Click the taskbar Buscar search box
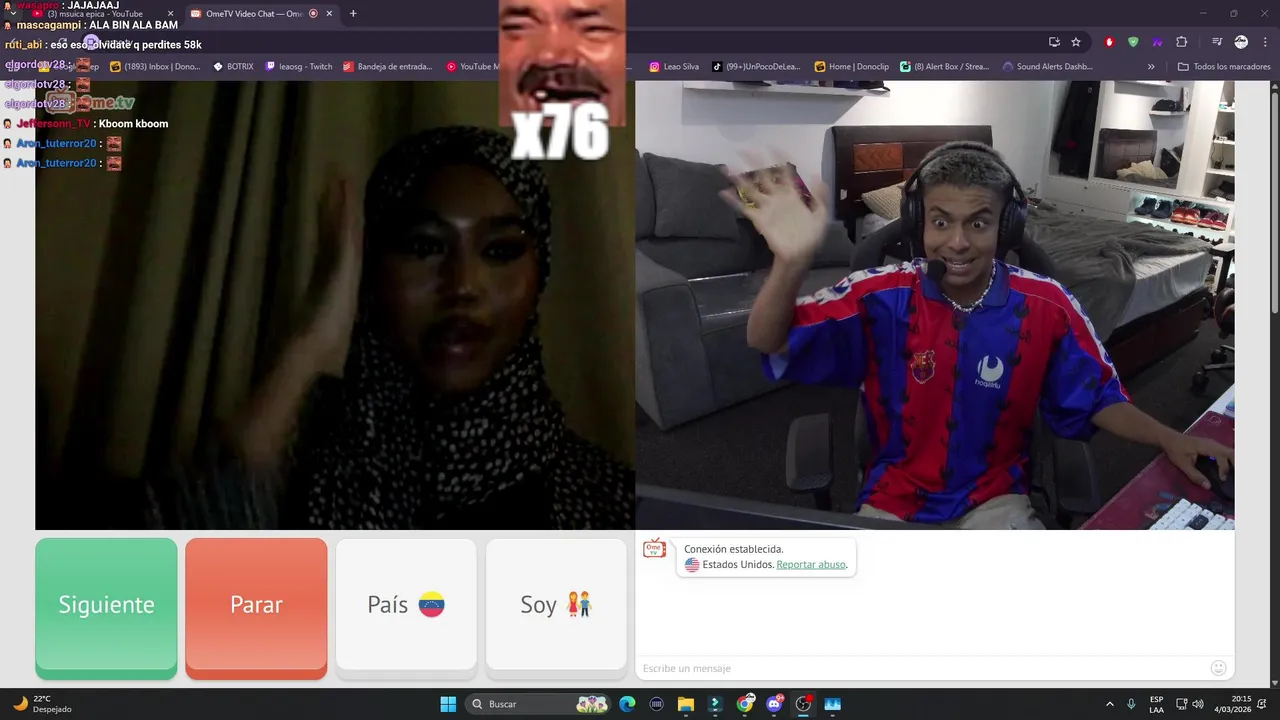1280x720 pixels. tap(539, 704)
